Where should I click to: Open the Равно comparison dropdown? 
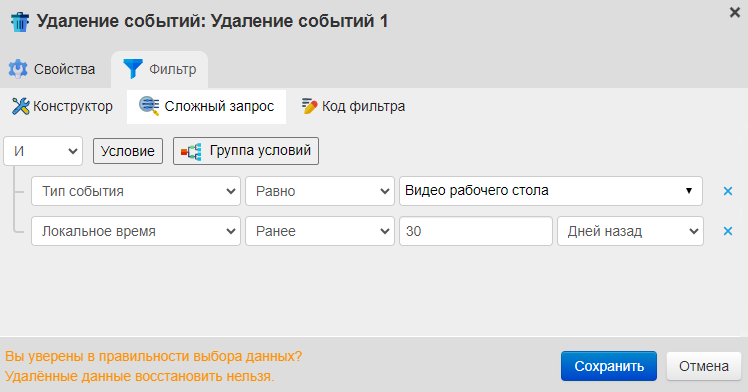[320, 191]
